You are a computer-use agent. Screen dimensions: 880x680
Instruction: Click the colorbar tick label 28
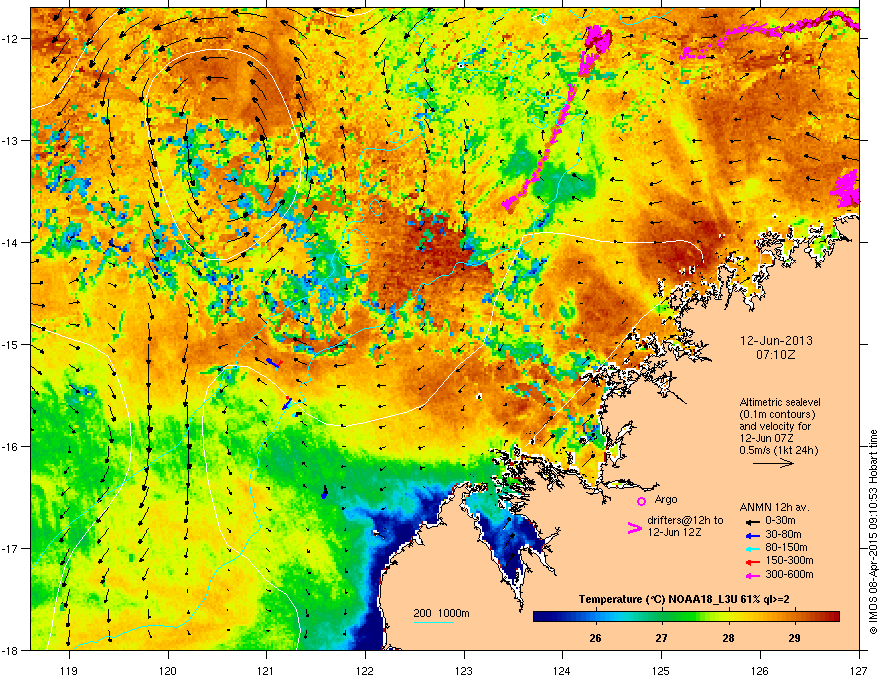(728, 638)
